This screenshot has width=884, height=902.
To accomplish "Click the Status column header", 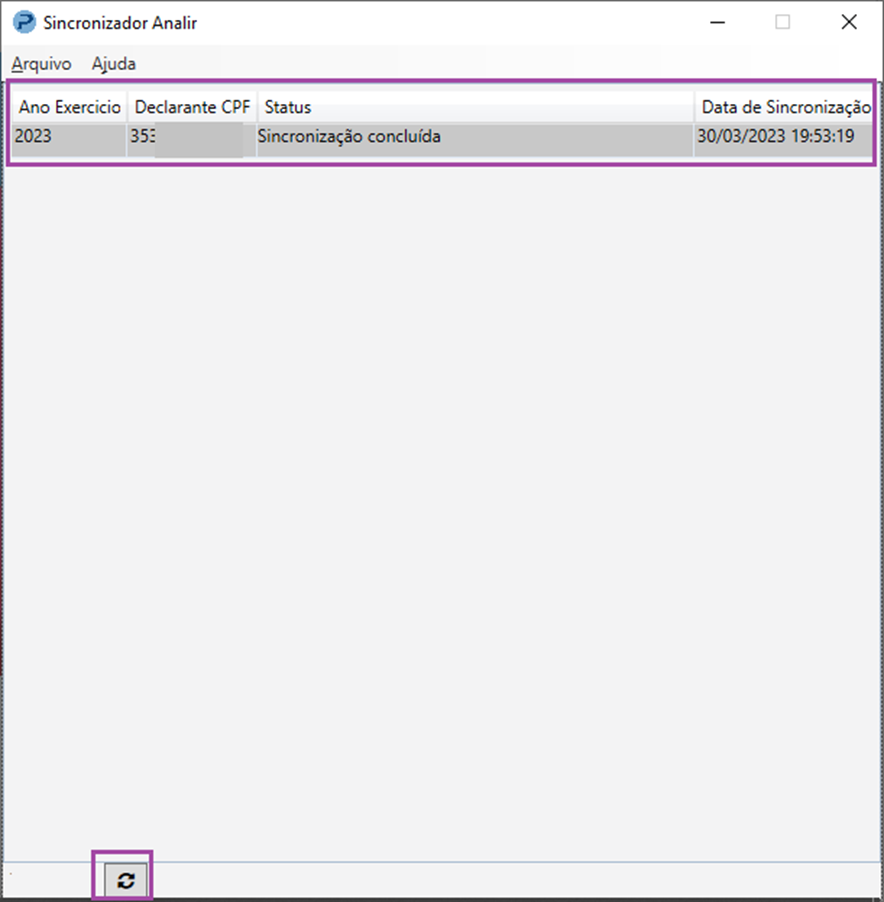I will point(476,107).
